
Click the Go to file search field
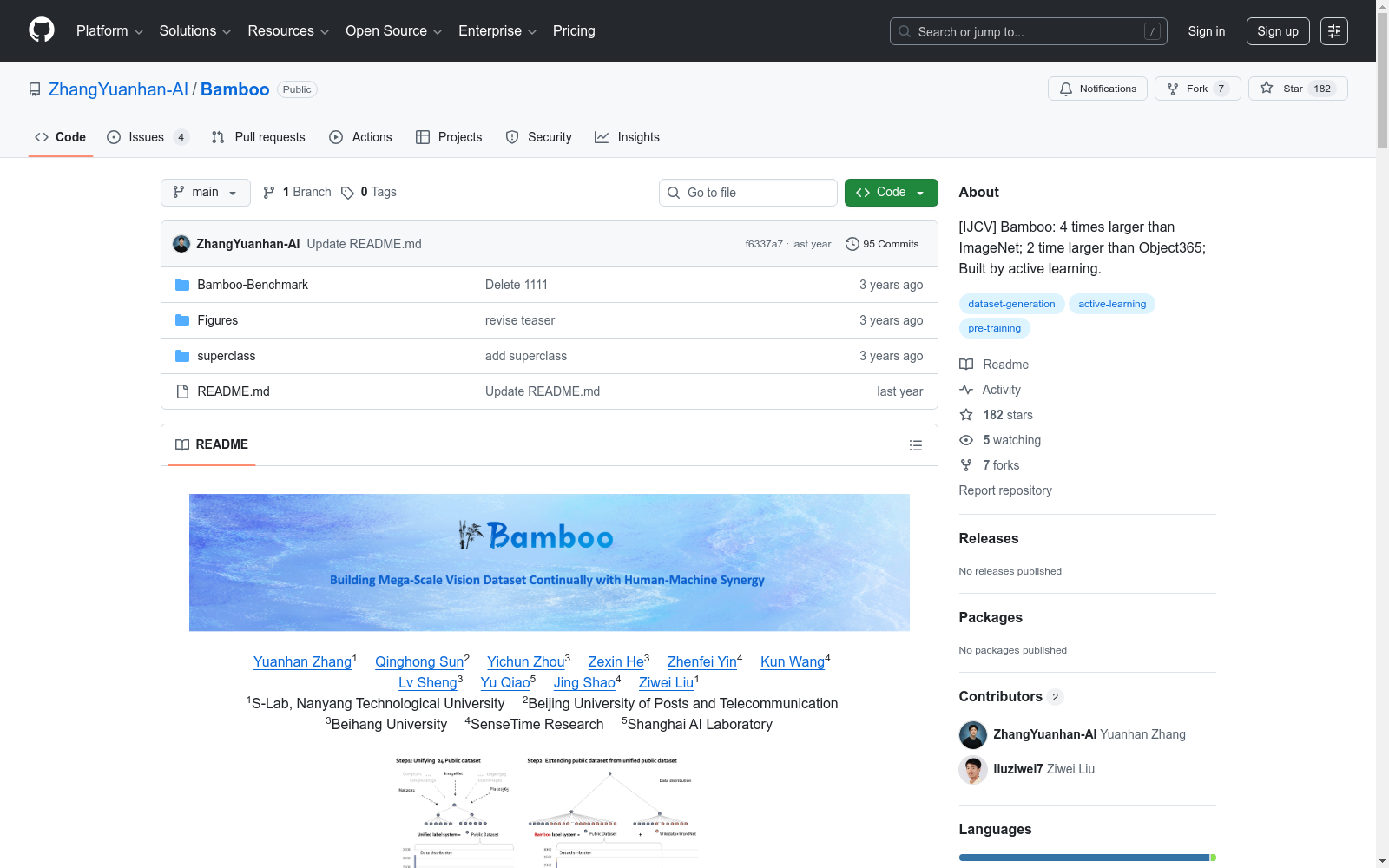(748, 193)
